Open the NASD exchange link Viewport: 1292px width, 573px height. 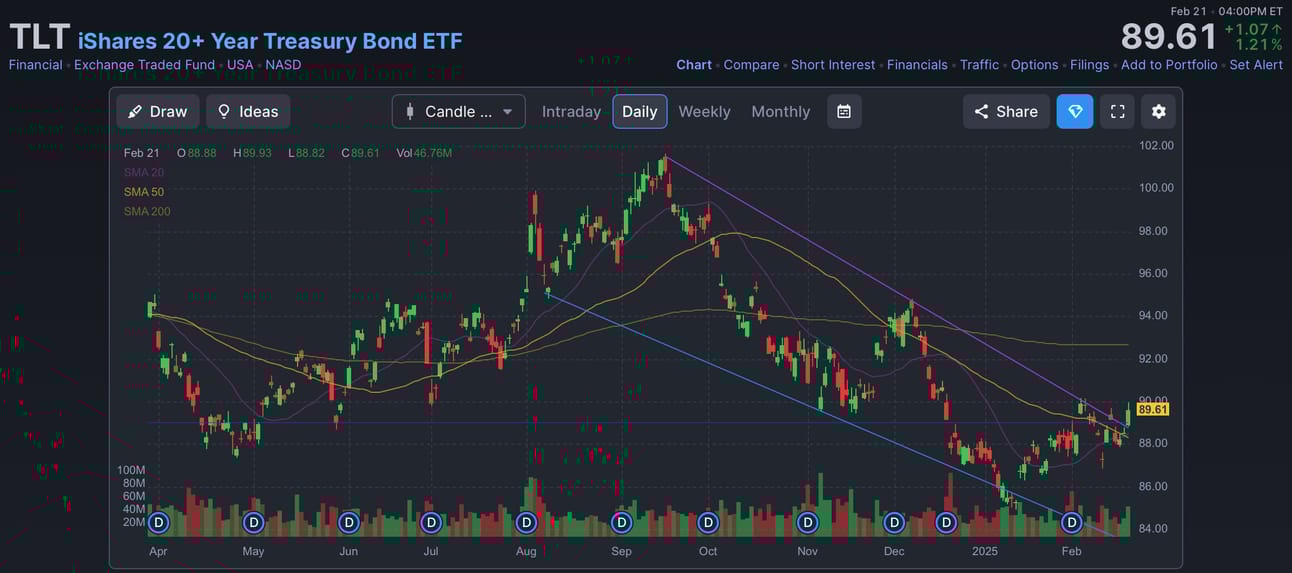pos(283,65)
